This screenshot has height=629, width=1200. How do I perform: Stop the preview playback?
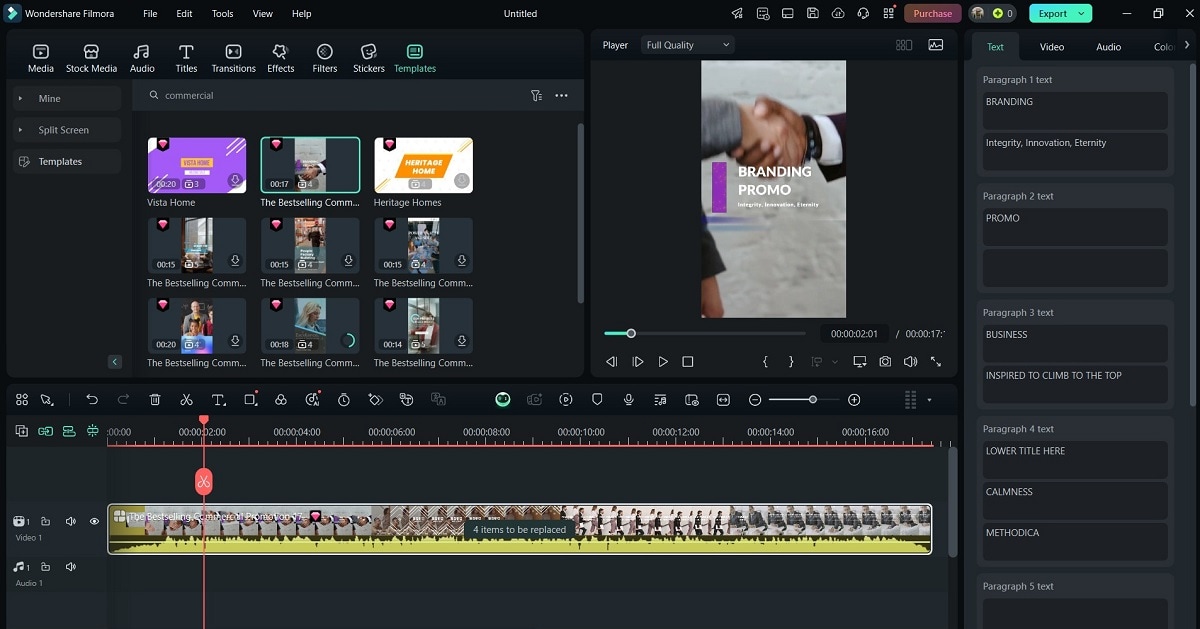(688, 362)
